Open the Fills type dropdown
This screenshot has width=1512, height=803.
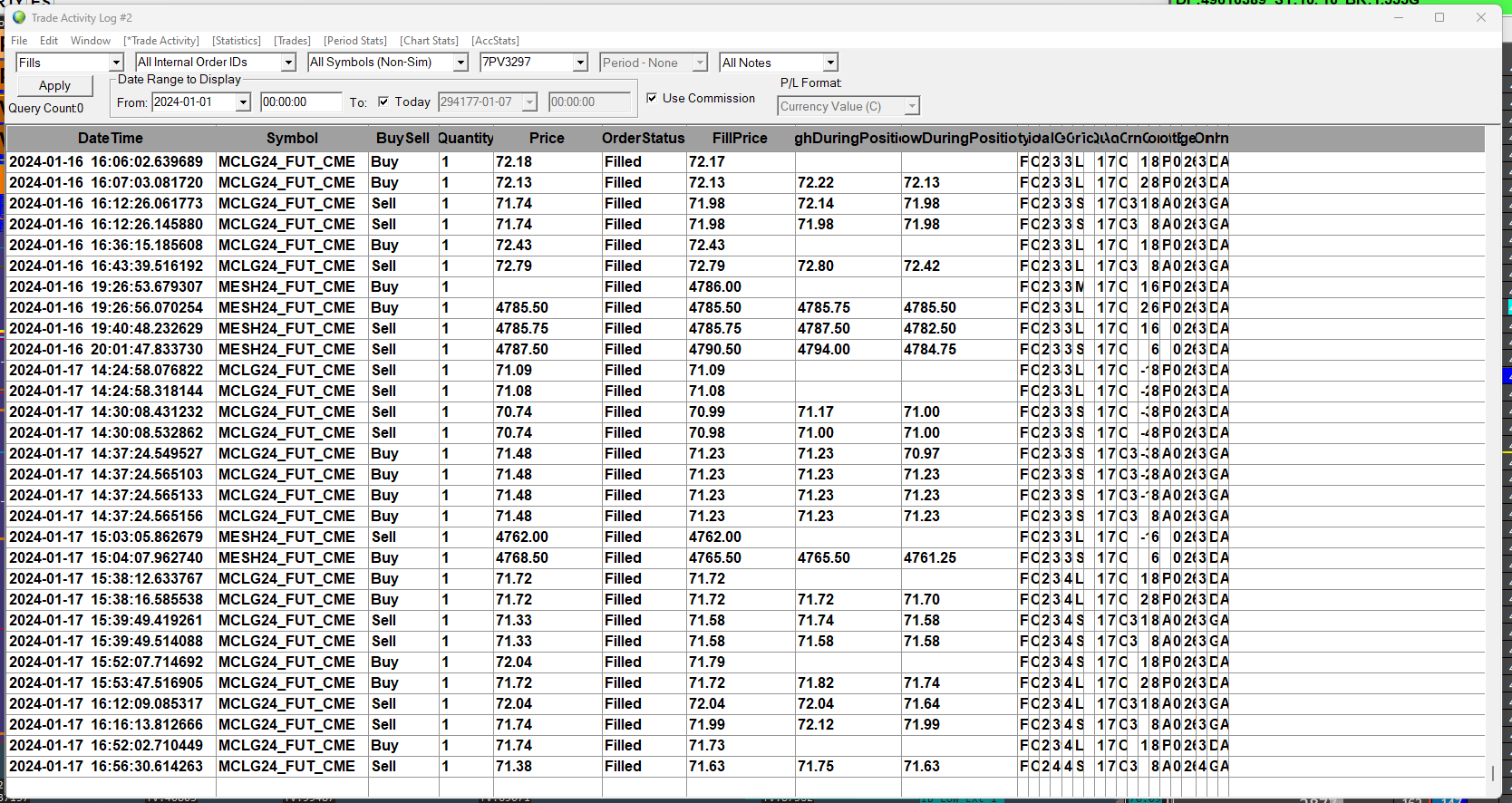pyautogui.click(x=116, y=63)
